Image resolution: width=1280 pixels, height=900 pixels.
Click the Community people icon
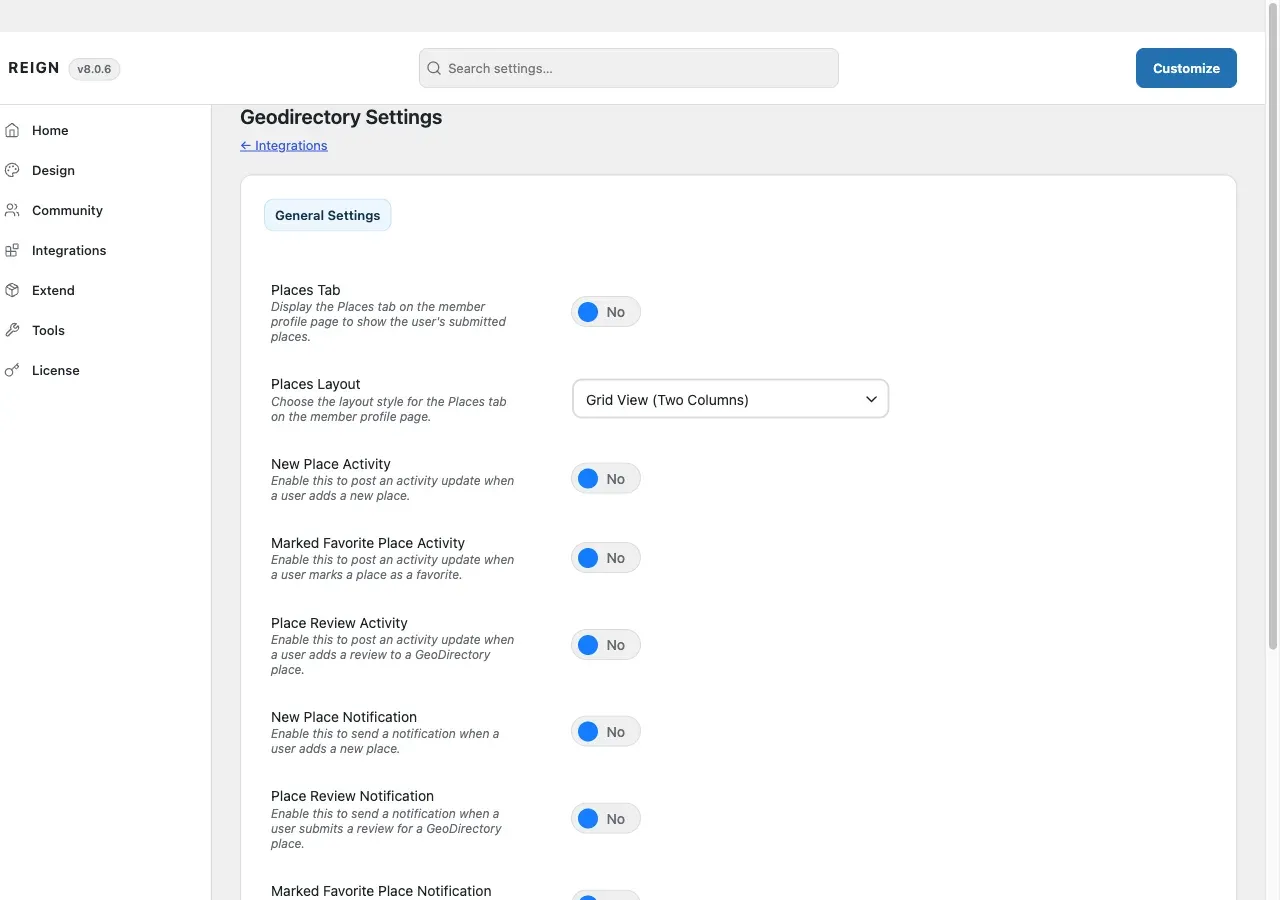12,210
